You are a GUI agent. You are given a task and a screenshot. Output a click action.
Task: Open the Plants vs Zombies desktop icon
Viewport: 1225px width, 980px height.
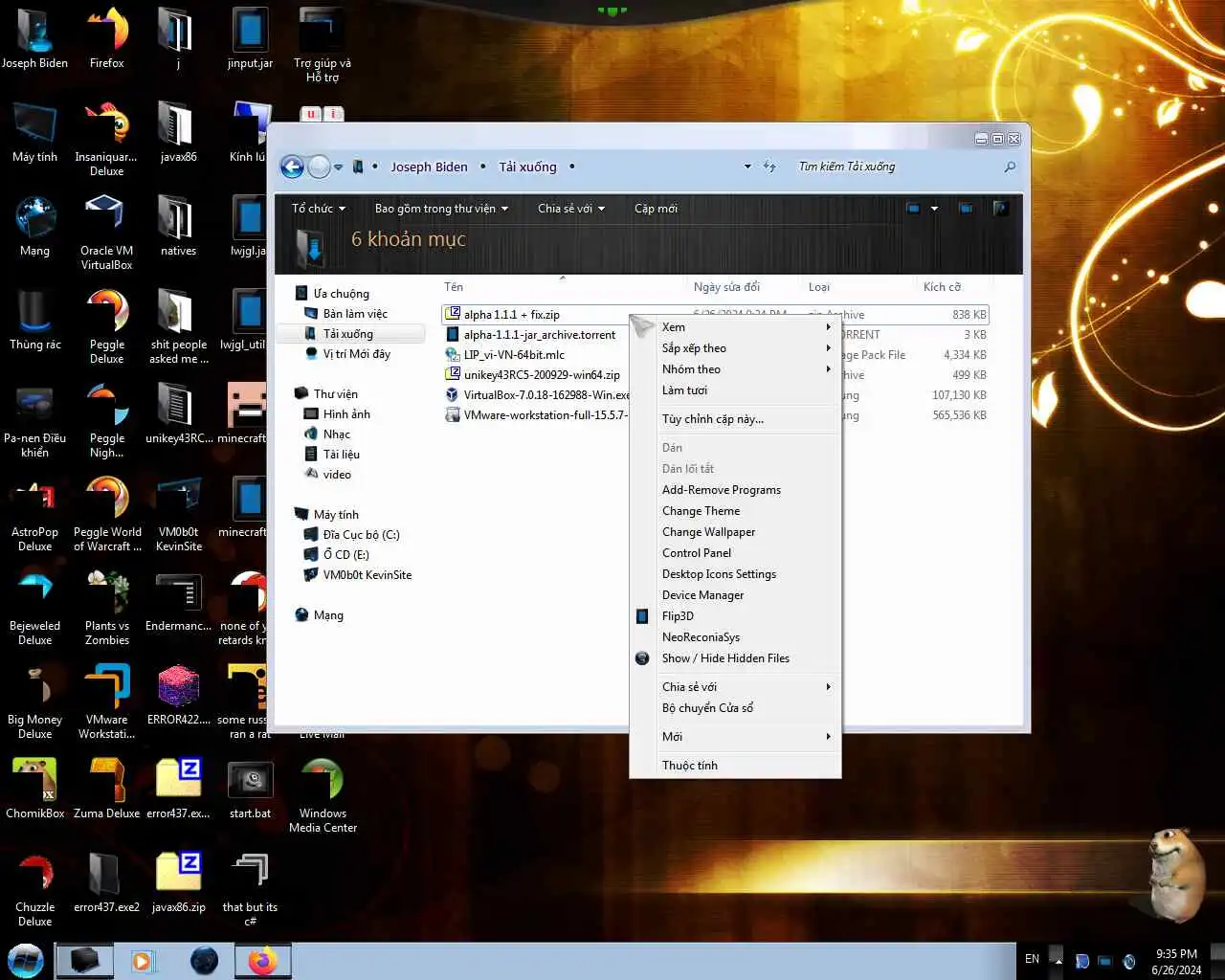[107, 608]
